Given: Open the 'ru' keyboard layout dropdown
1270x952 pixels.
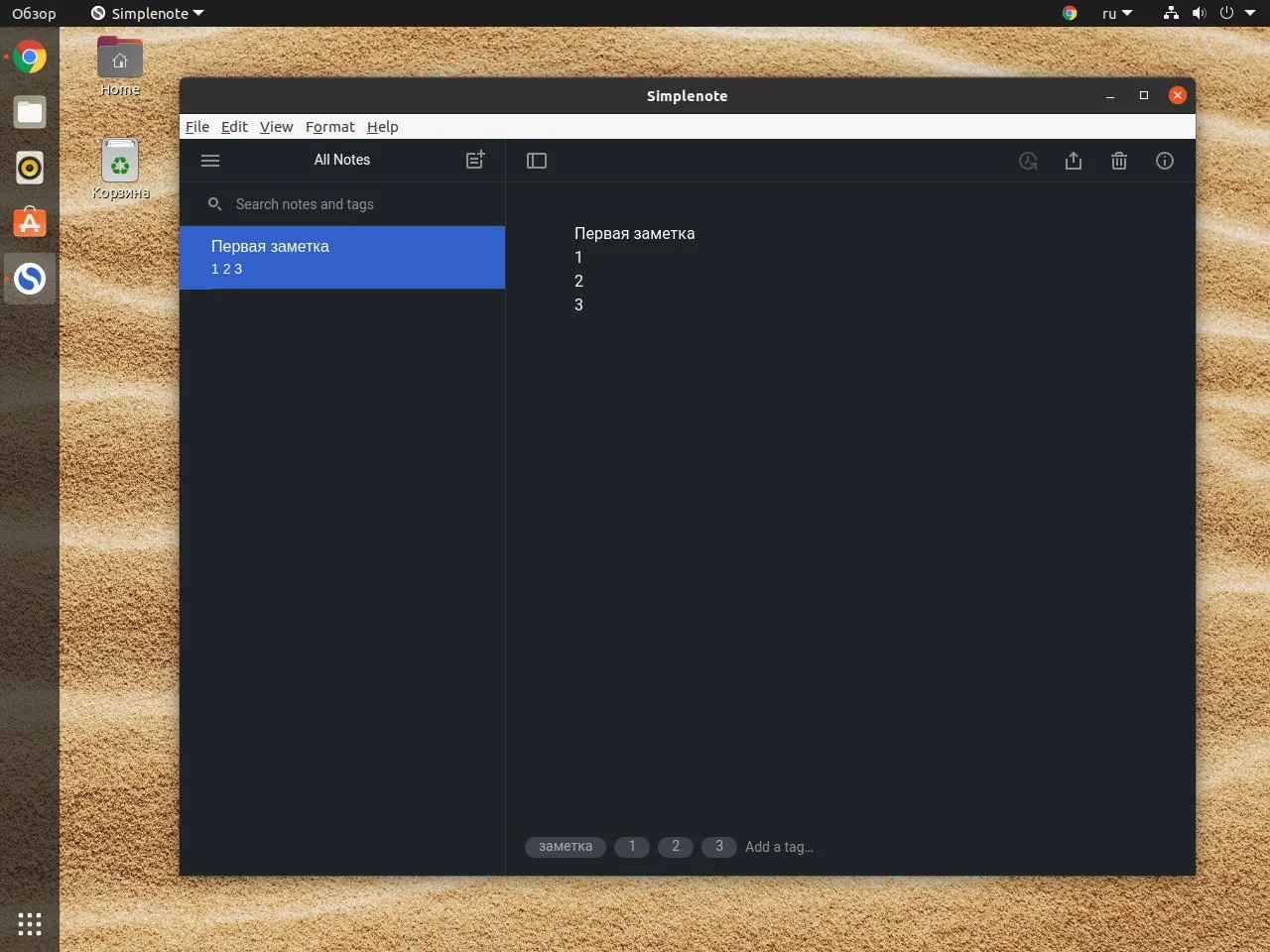Looking at the screenshot, I should click(x=1116, y=14).
